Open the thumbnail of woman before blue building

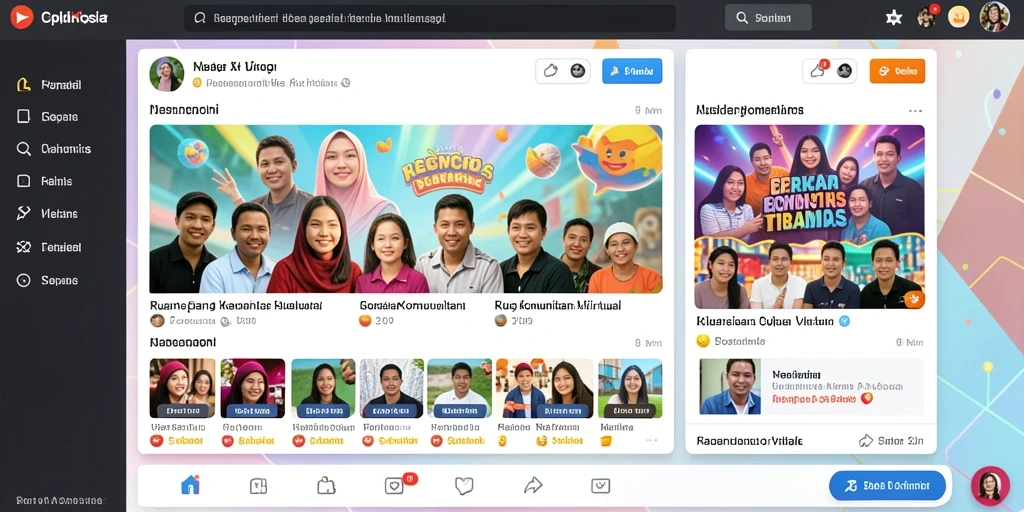(630, 388)
